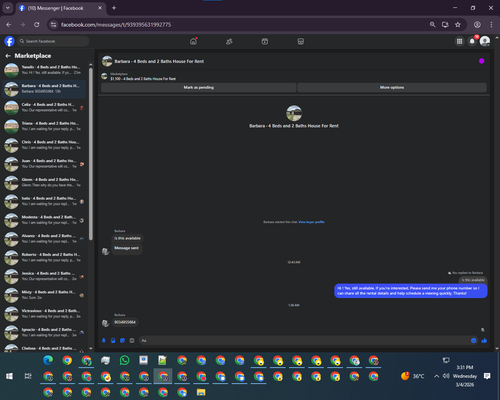Open the volume control in system tray
Screen dimensions: 500x400
(x=446, y=376)
